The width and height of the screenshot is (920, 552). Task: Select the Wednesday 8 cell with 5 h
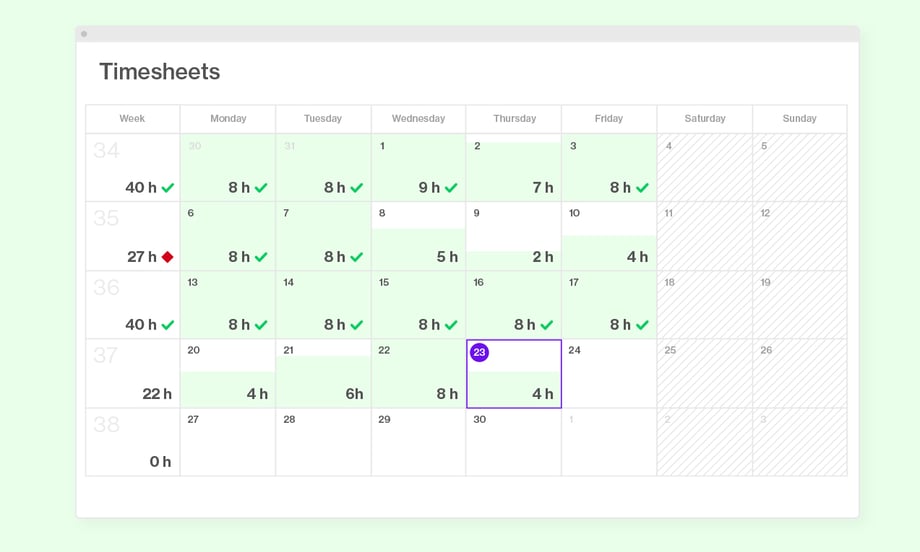[x=418, y=237]
